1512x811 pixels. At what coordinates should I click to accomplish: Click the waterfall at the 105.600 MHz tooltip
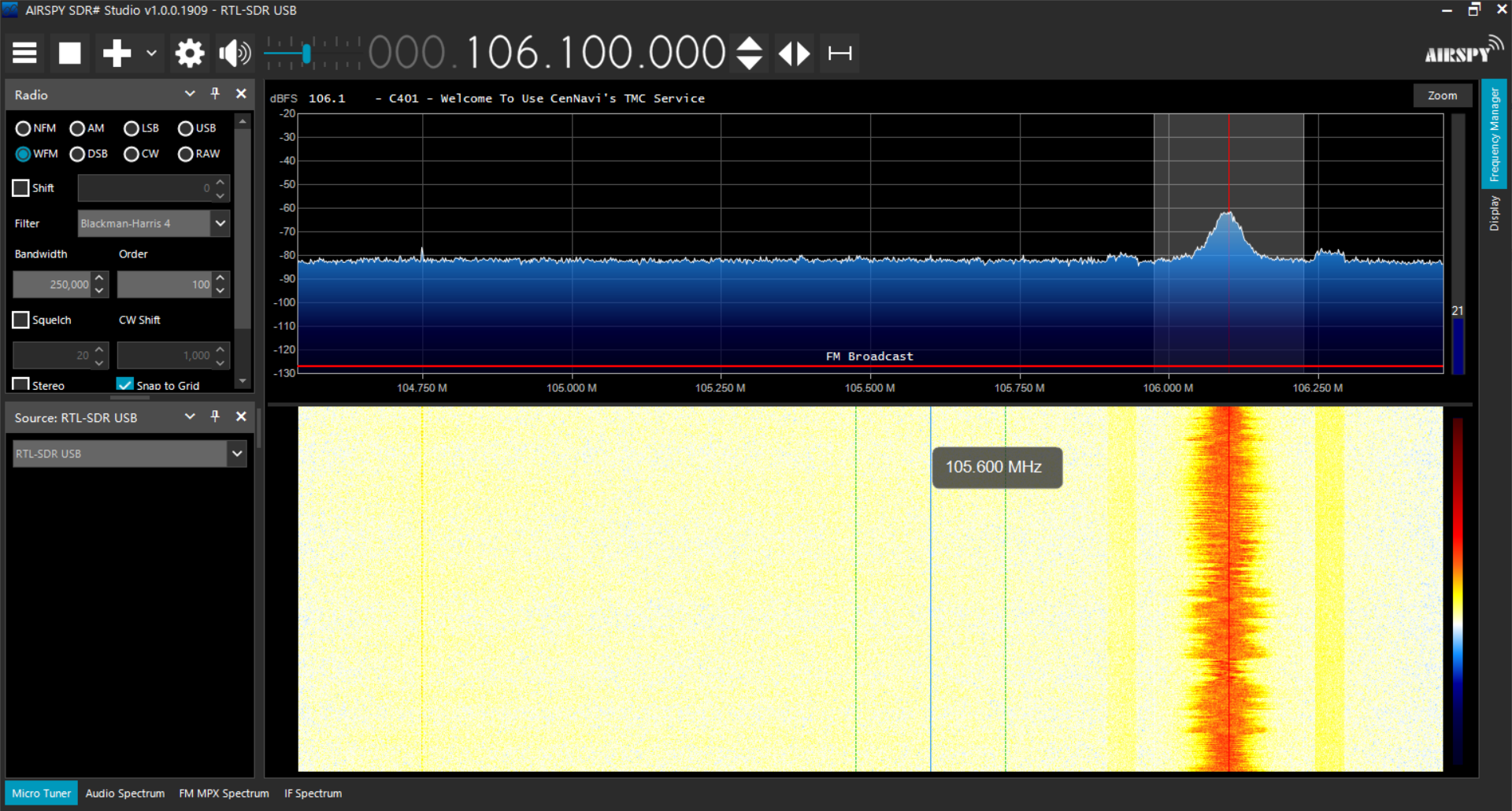pos(997,467)
